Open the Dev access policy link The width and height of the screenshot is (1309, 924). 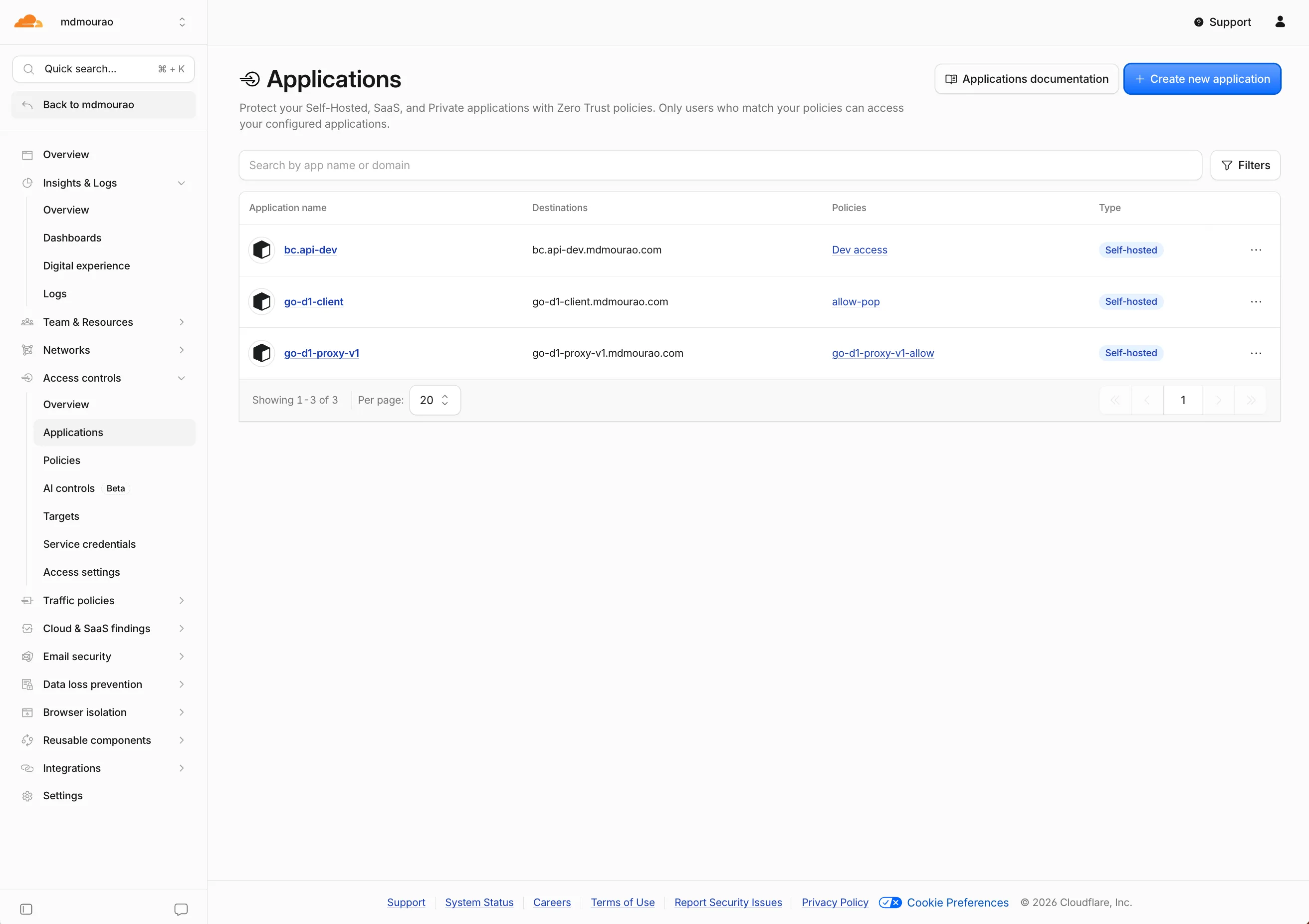click(x=859, y=249)
